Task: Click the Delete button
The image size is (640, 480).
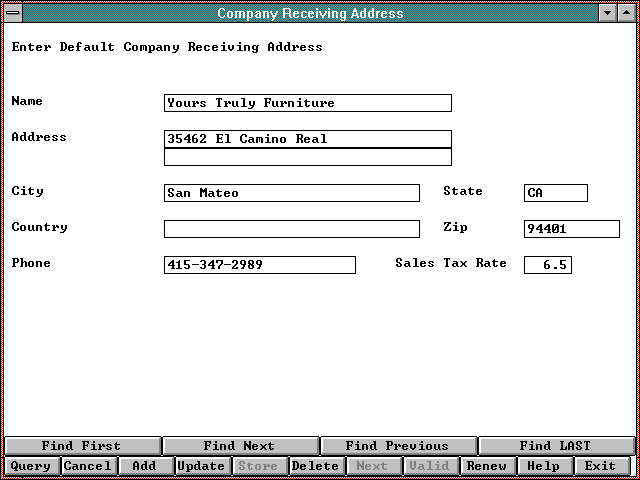Action: pos(316,466)
